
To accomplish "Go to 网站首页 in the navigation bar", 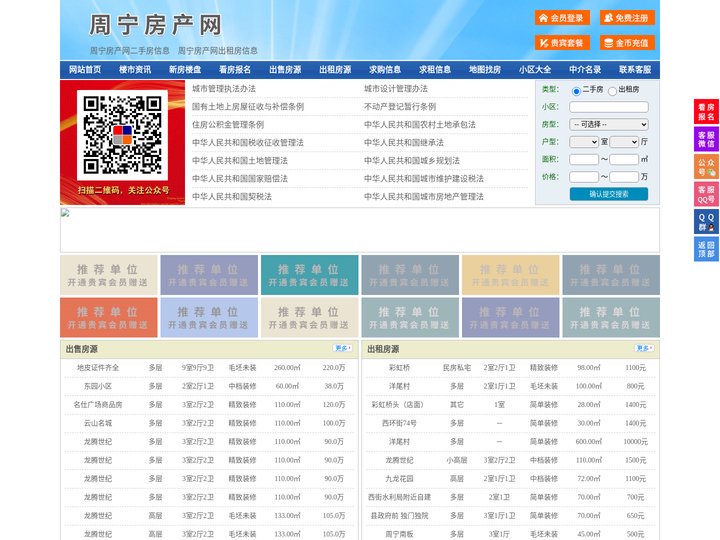I will 85,70.
